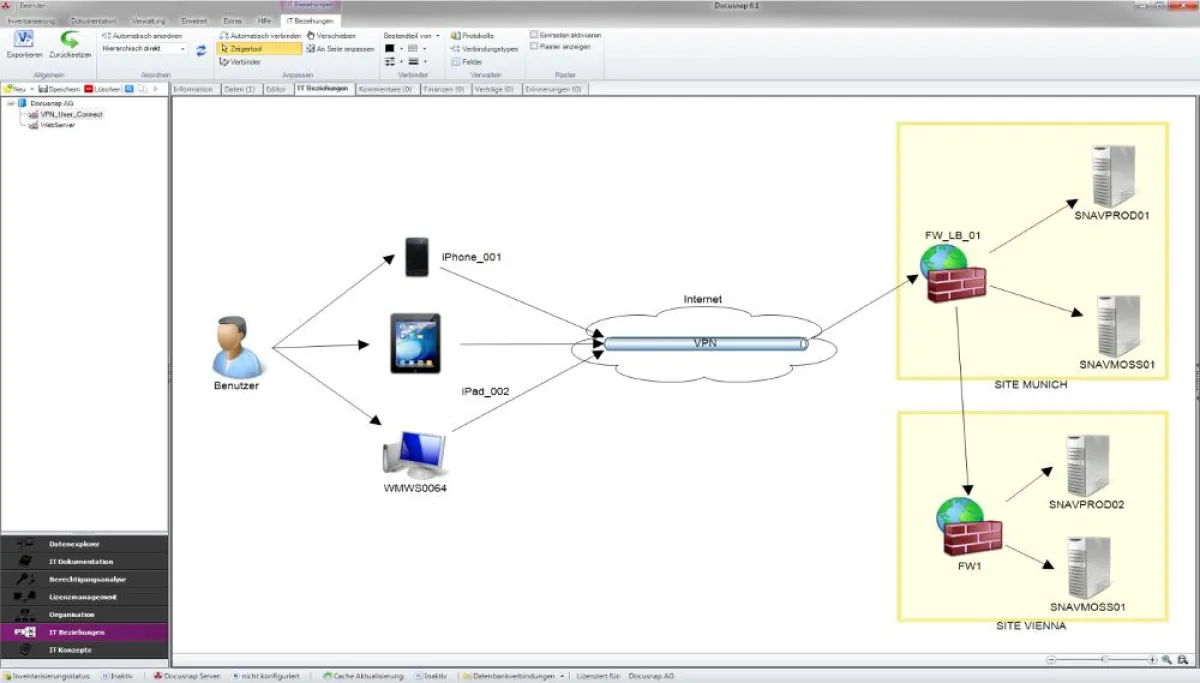Click the blue refresh arrows beside layout dropdown
Viewport: 1200px width, 683px height.
tap(201, 49)
